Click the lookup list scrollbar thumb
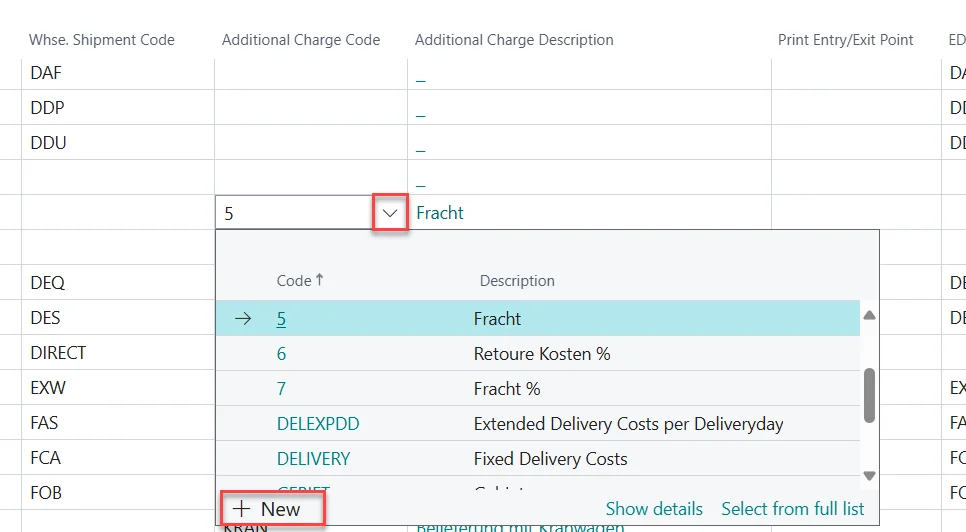 tap(869, 395)
